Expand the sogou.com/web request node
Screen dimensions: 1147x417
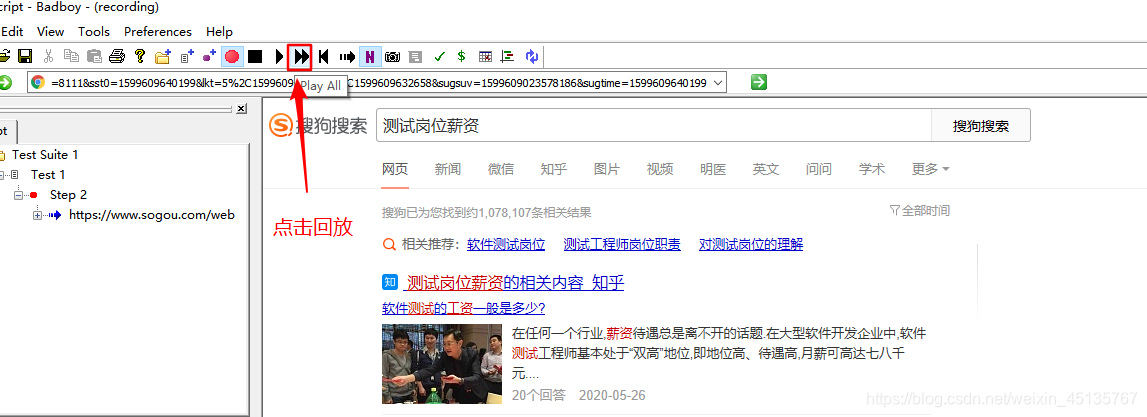coord(37,215)
